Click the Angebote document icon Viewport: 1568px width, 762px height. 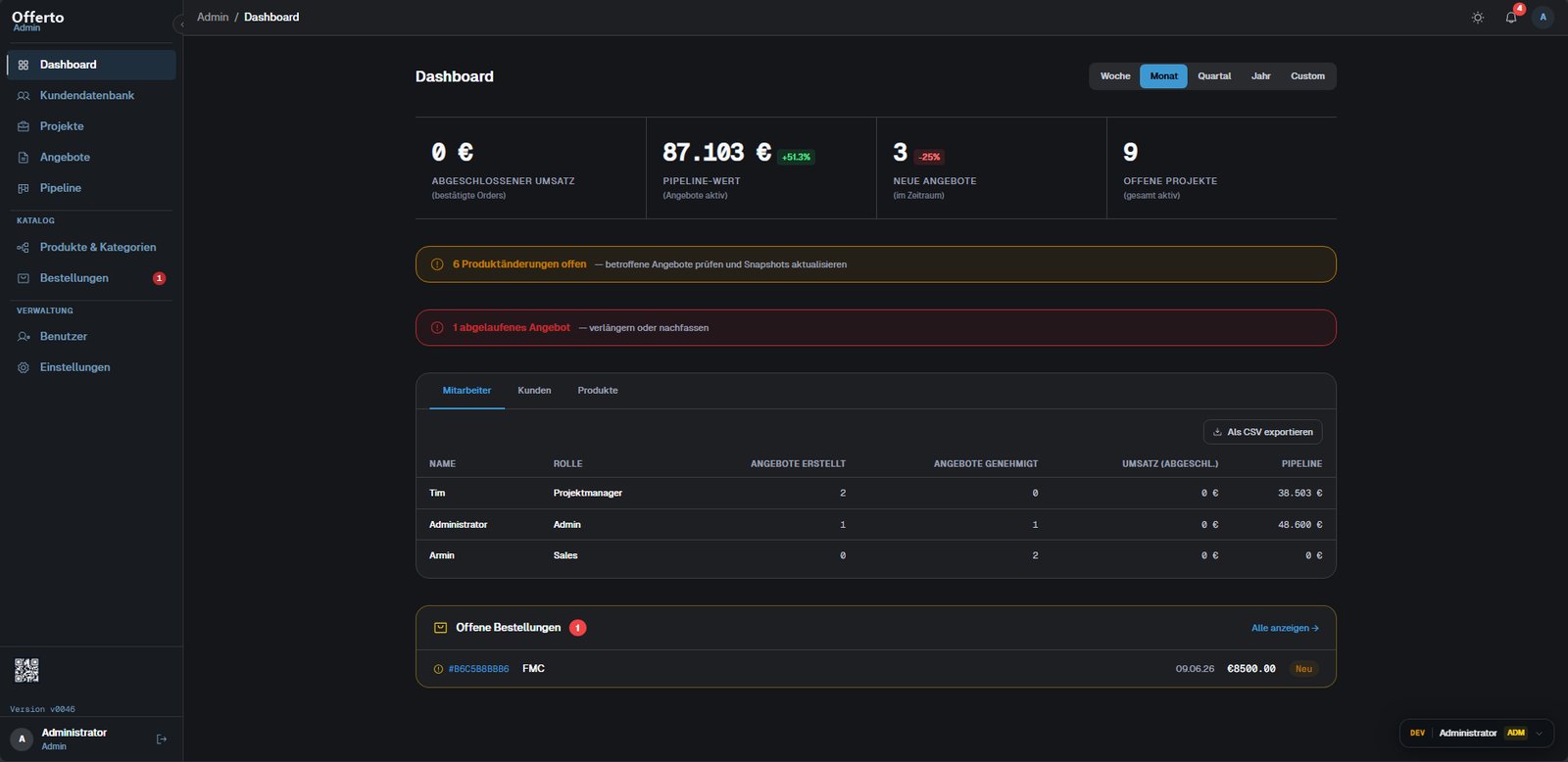click(24, 158)
